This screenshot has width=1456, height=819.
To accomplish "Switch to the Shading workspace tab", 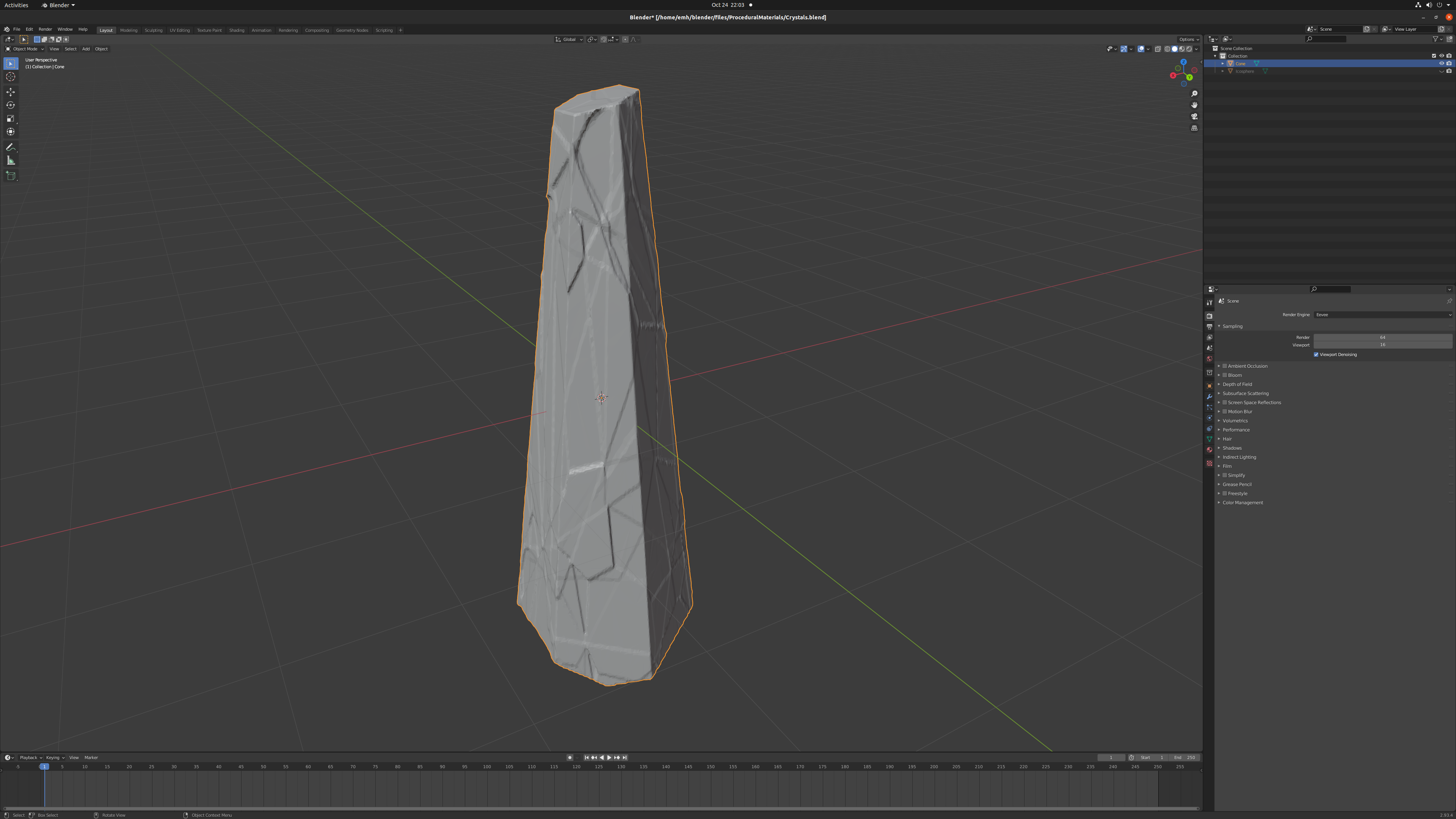I will tap(236, 30).
